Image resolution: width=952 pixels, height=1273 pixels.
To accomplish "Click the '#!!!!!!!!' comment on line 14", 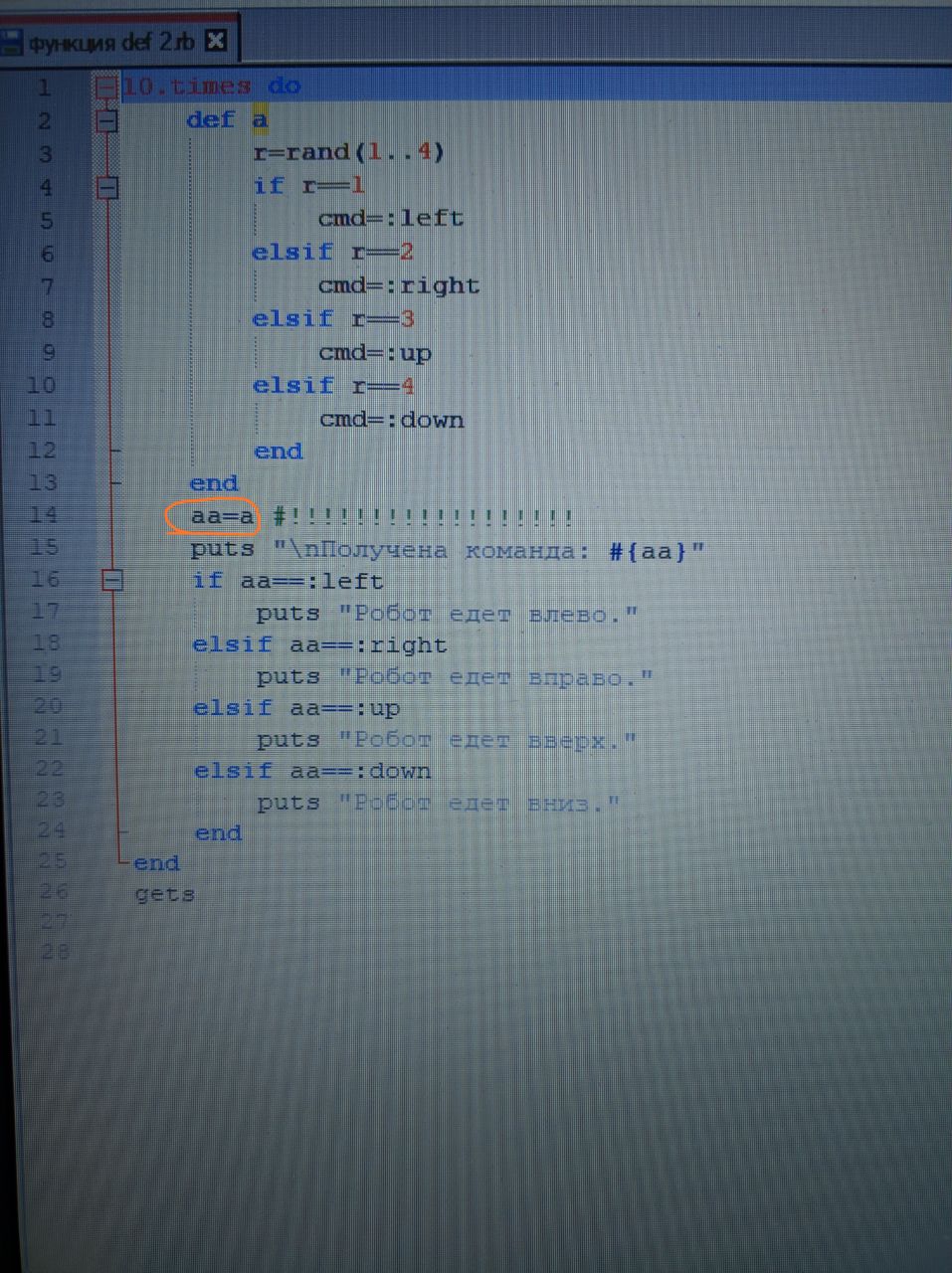I will click(424, 516).
